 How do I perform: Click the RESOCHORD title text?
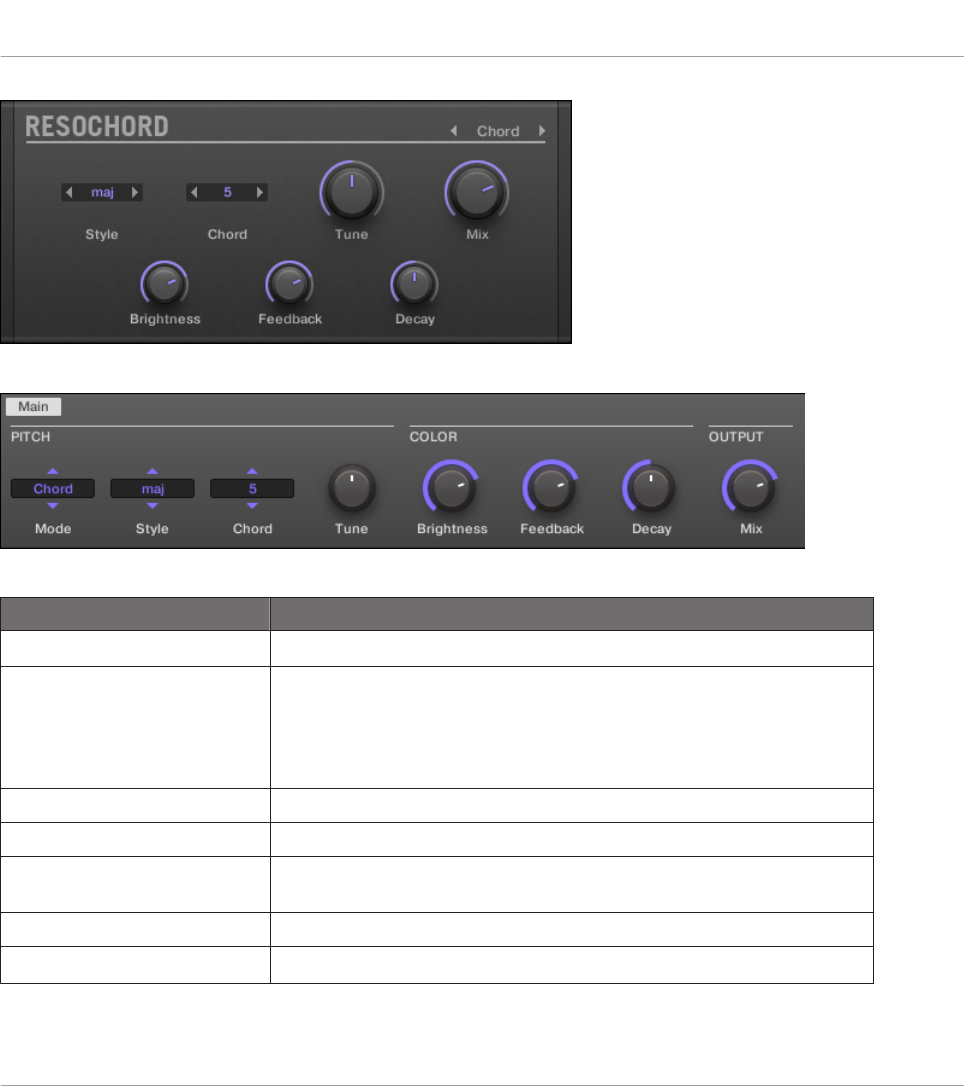click(97, 127)
